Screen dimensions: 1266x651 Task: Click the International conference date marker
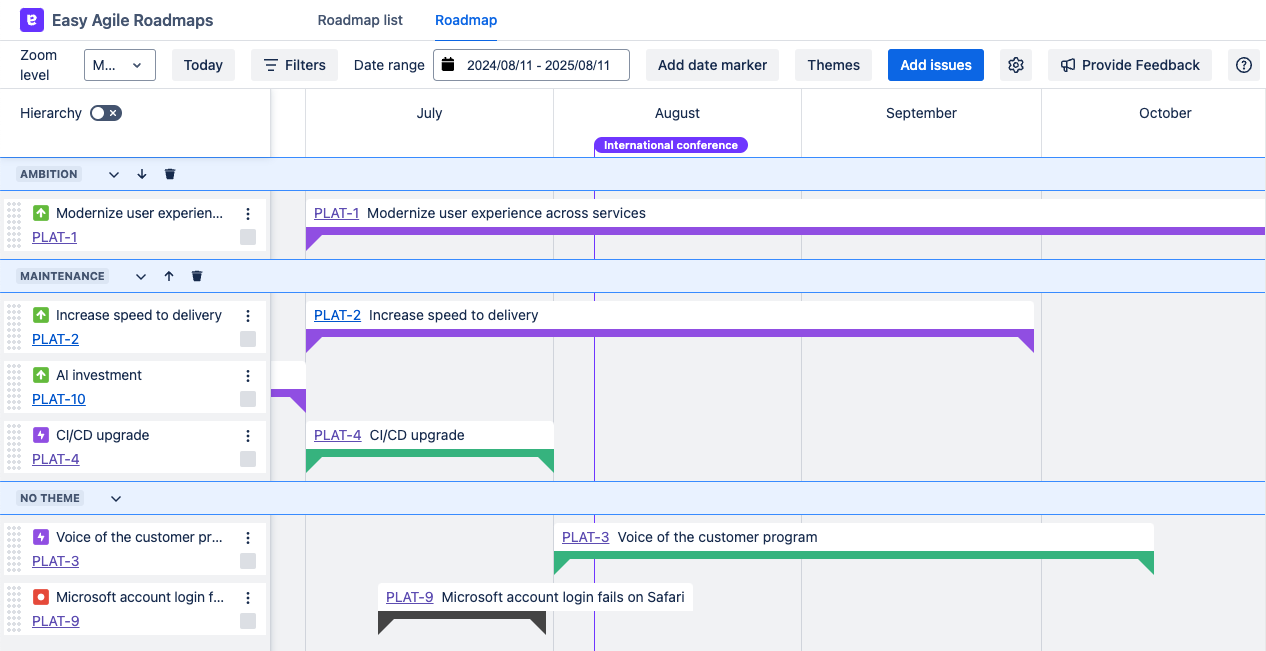coord(671,145)
